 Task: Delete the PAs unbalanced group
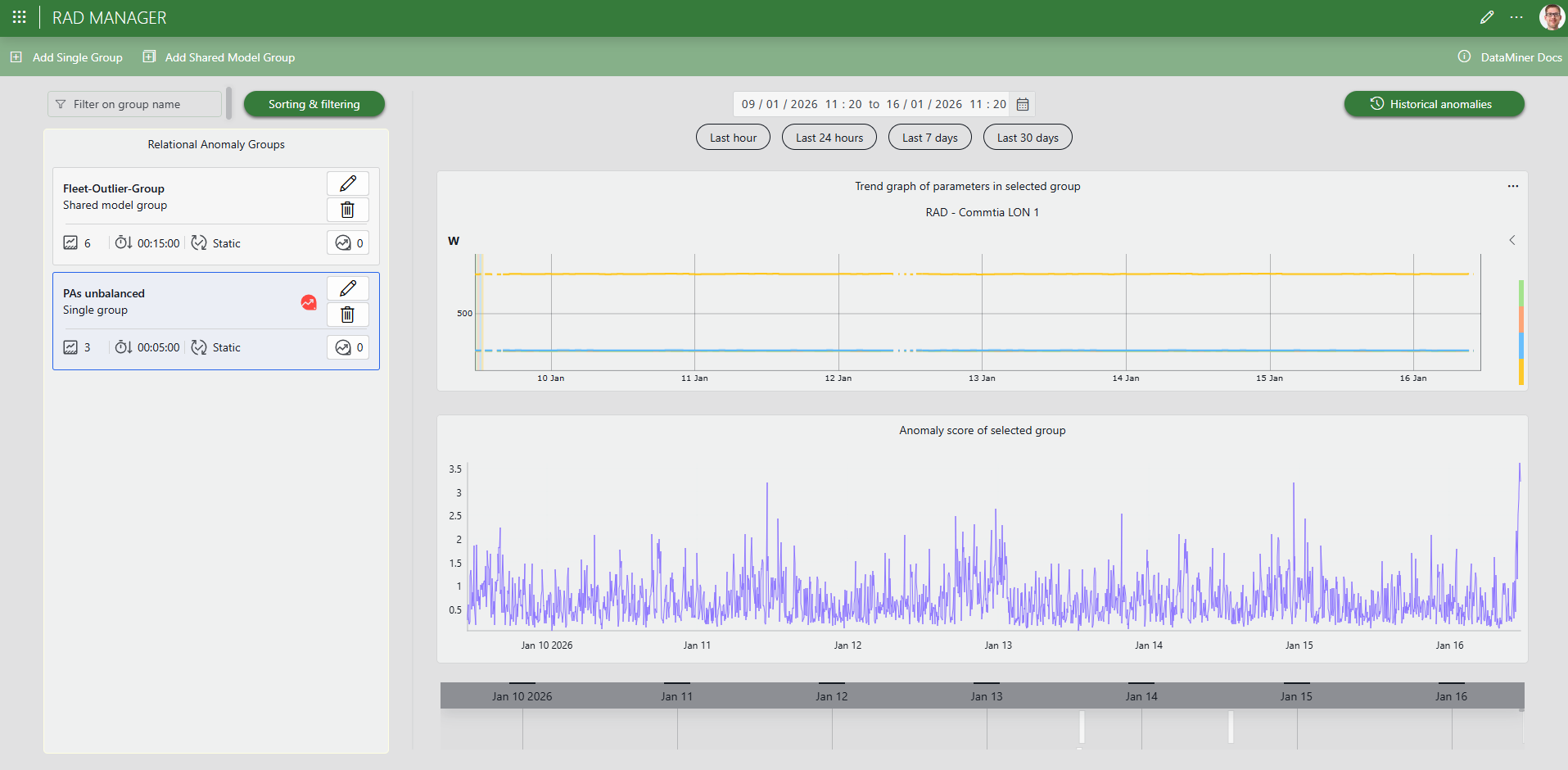347,315
